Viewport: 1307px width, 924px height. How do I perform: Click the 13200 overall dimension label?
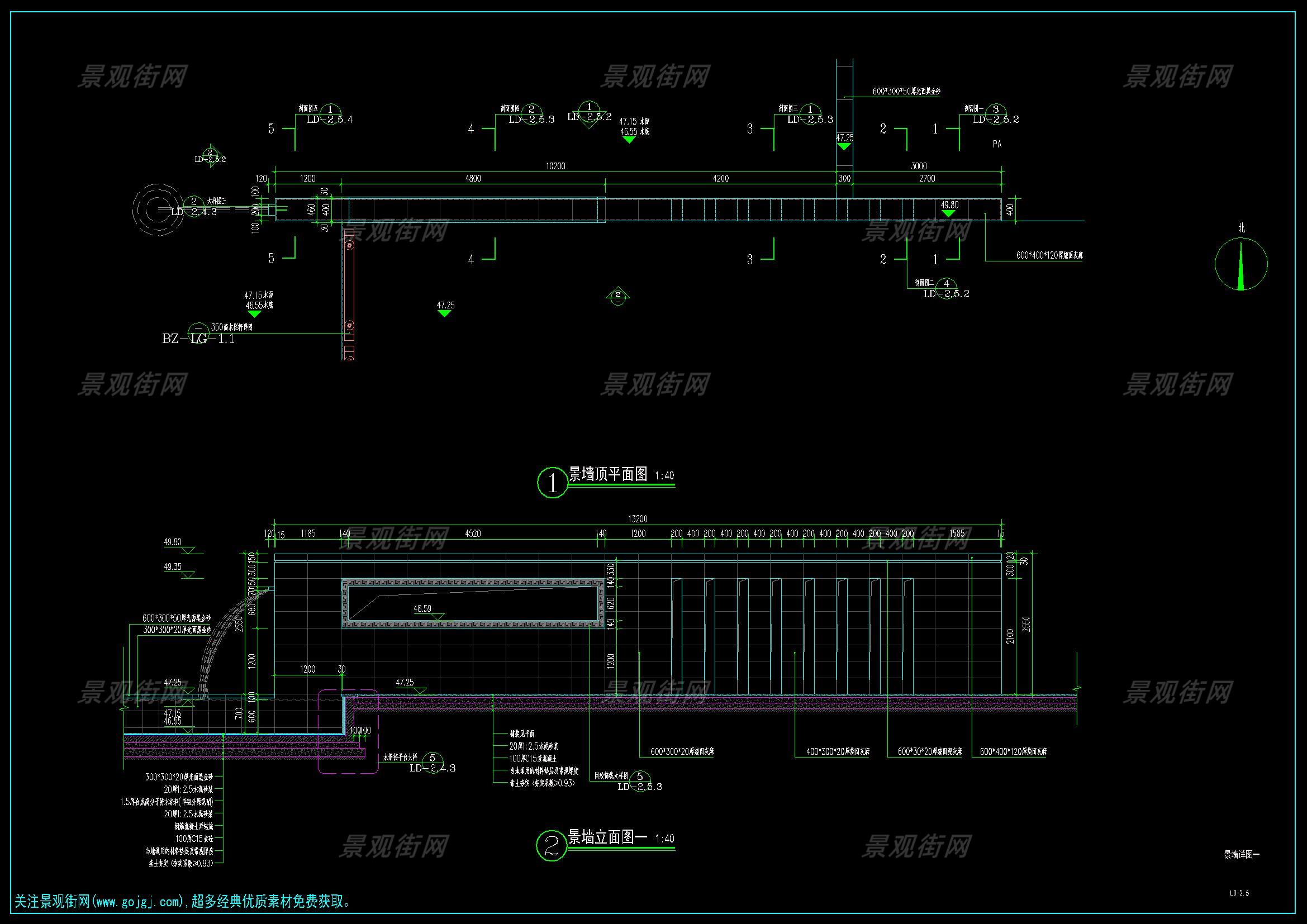pyautogui.click(x=638, y=519)
